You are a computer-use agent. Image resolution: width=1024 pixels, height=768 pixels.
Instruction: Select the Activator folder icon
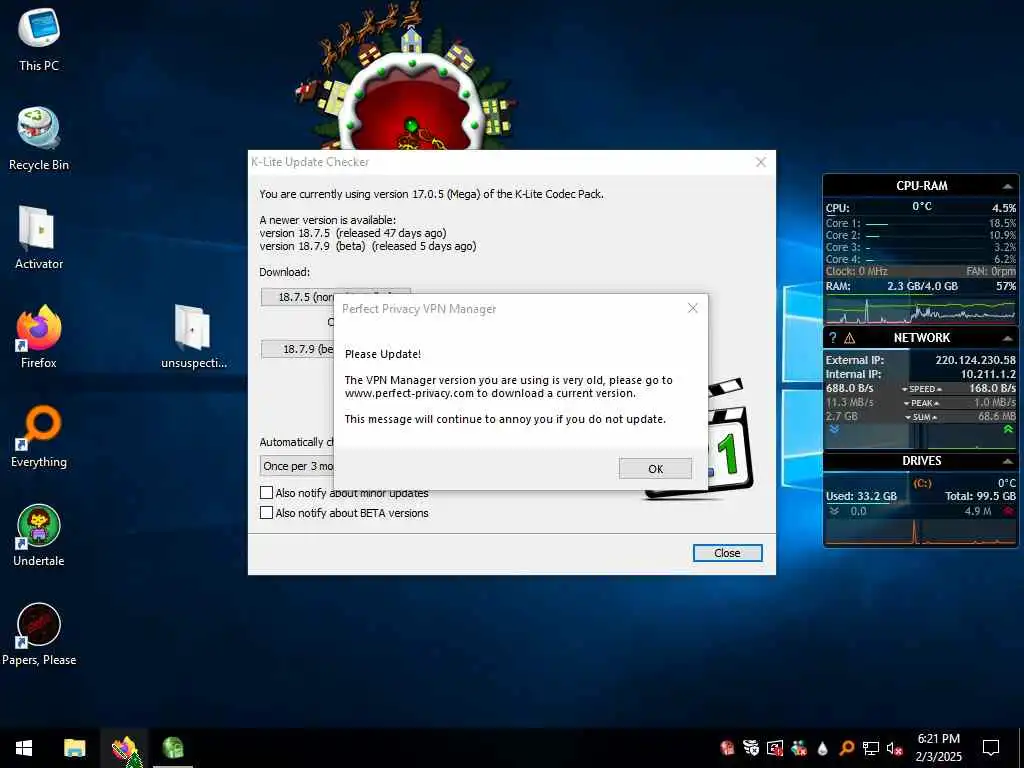click(39, 238)
